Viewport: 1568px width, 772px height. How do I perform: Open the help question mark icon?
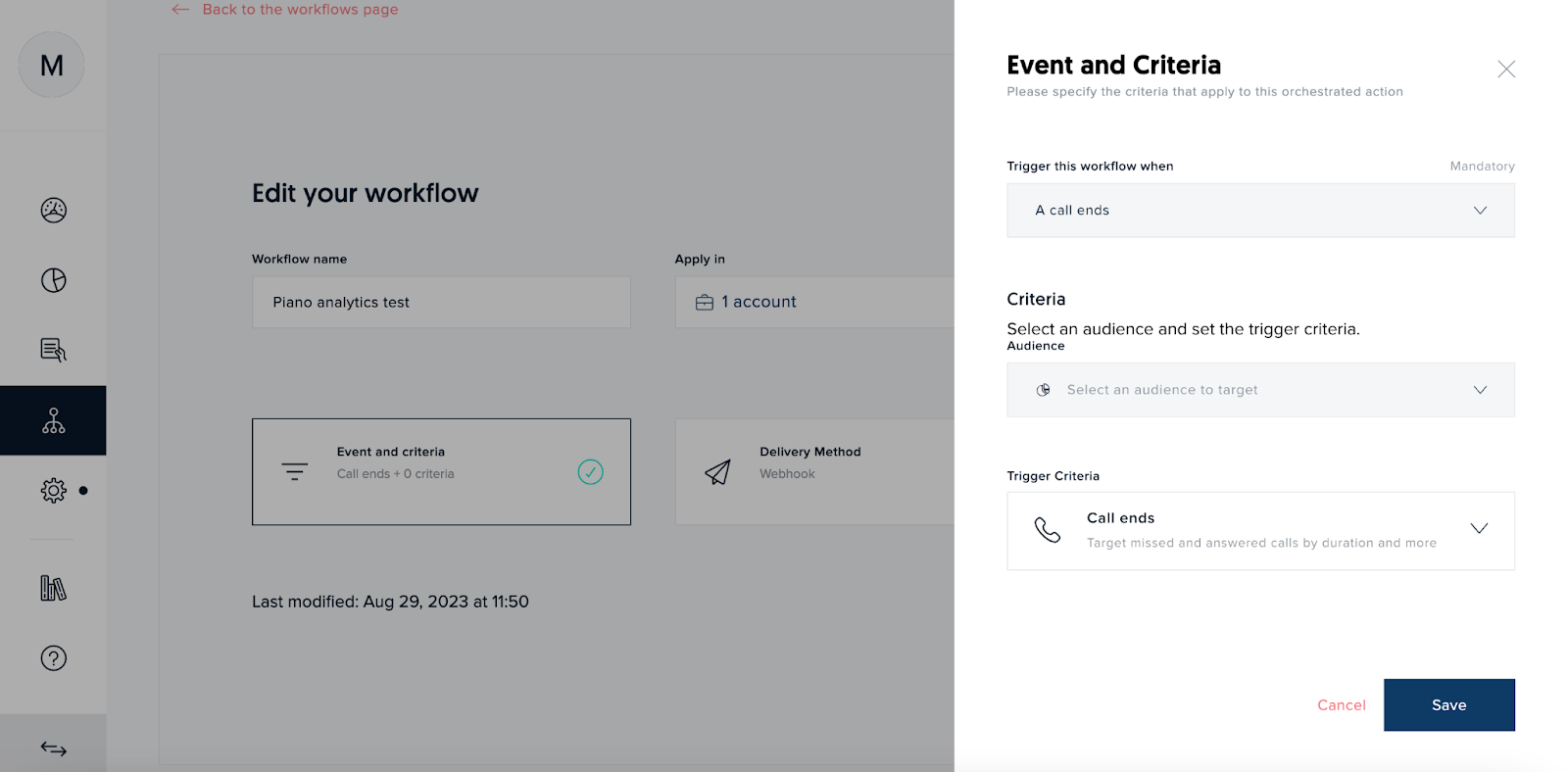coord(53,658)
